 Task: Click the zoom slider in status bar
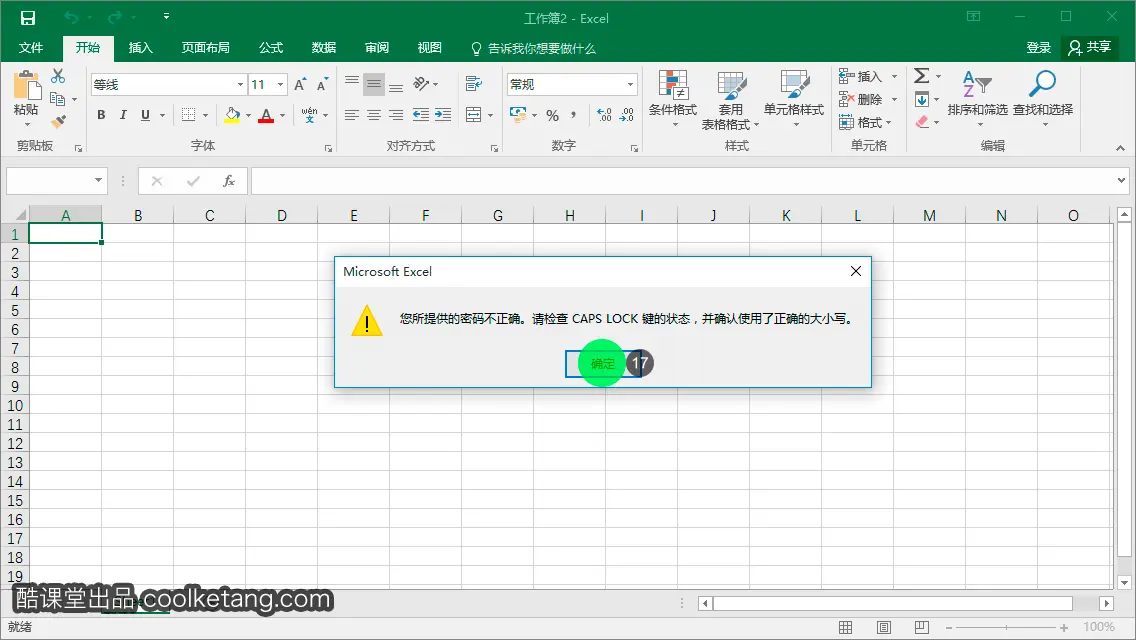[x=1006, y=628]
